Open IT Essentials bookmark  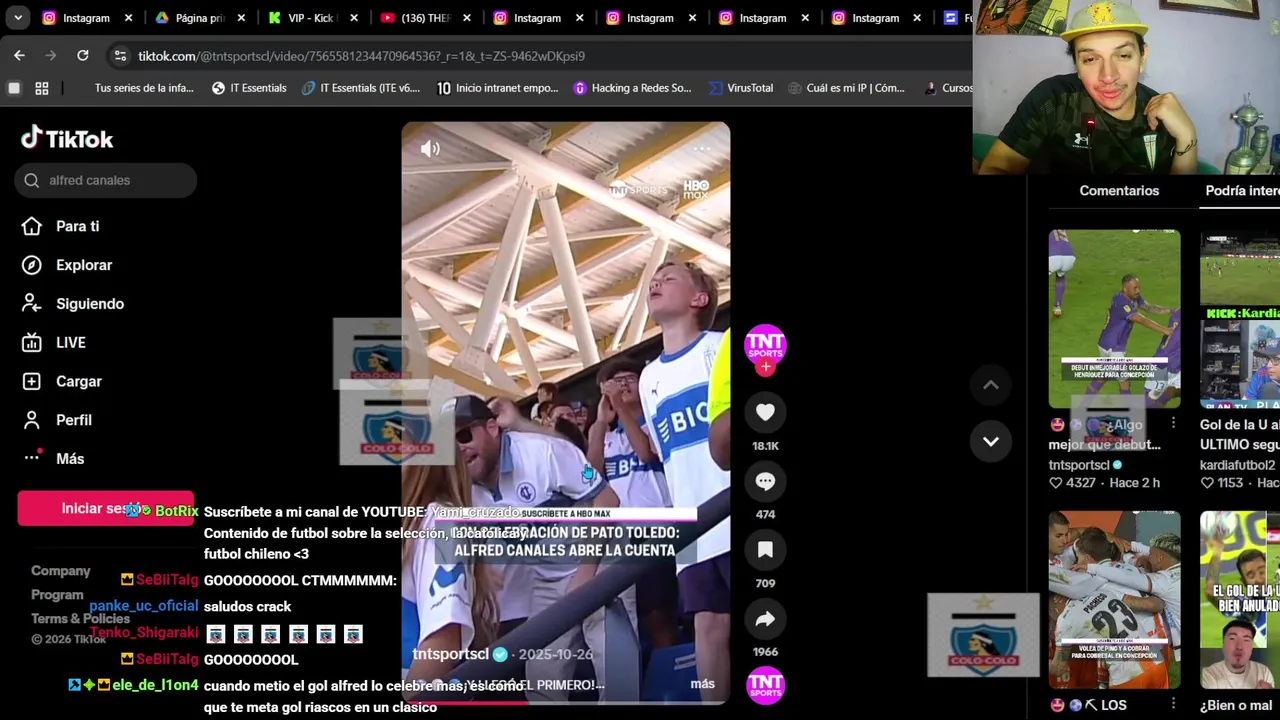249,88
